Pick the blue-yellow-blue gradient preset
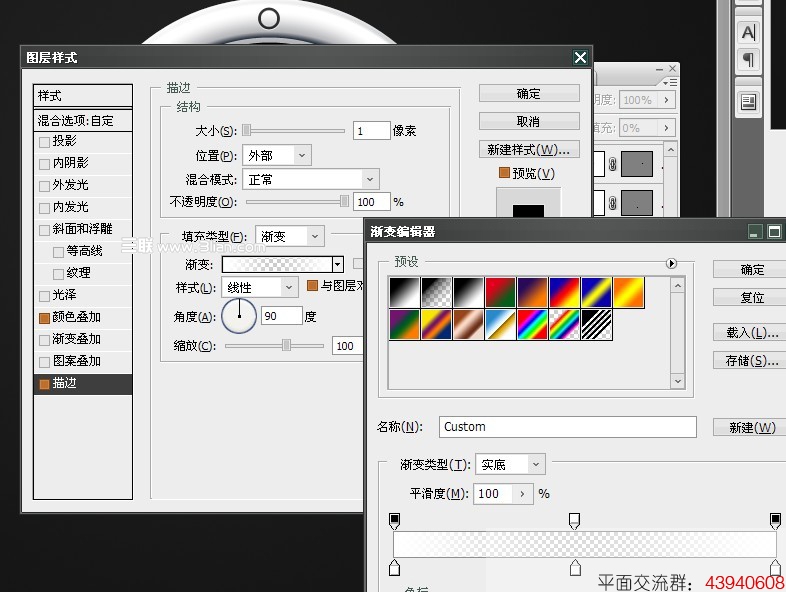The width and height of the screenshot is (786, 592). (x=597, y=292)
